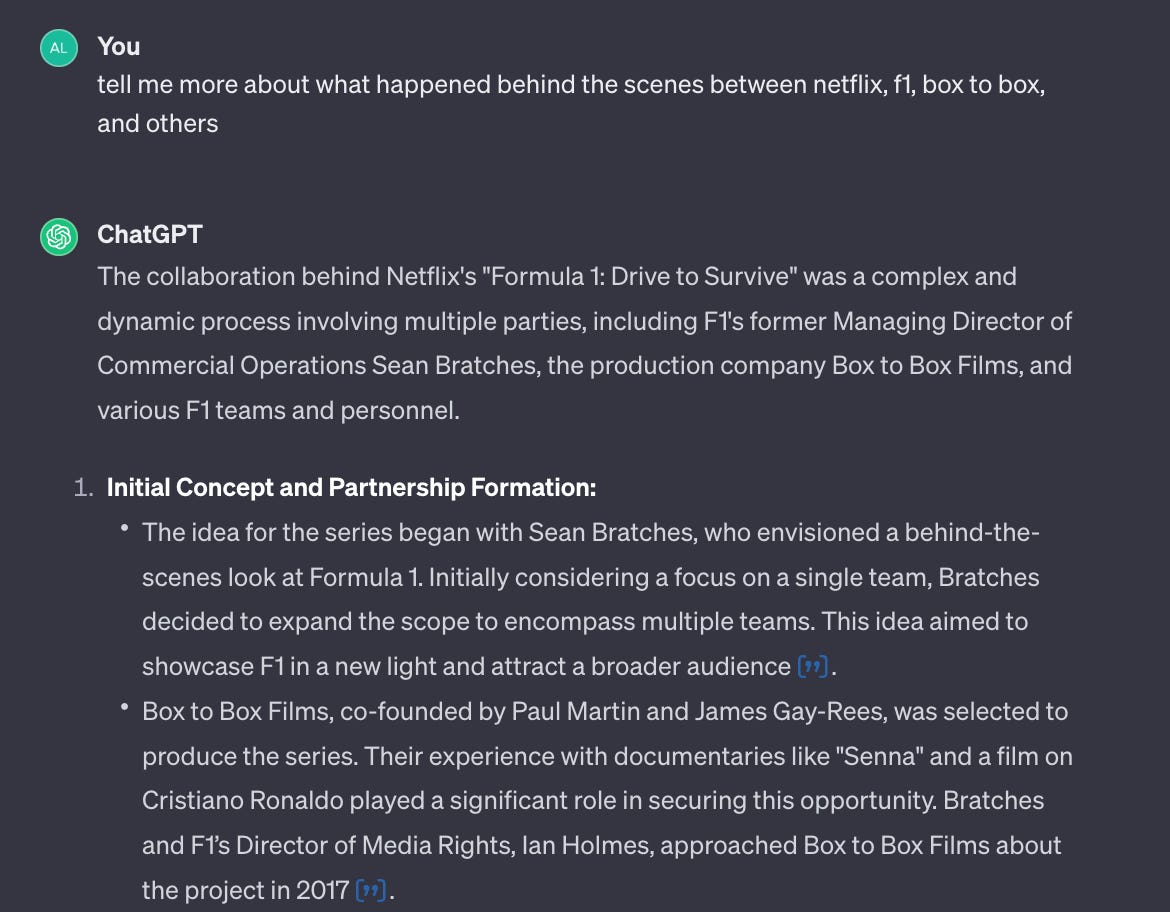Screen dimensions: 1170x912
Task: Click the list number "1." marker
Action: pyautogui.click(x=84, y=487)
